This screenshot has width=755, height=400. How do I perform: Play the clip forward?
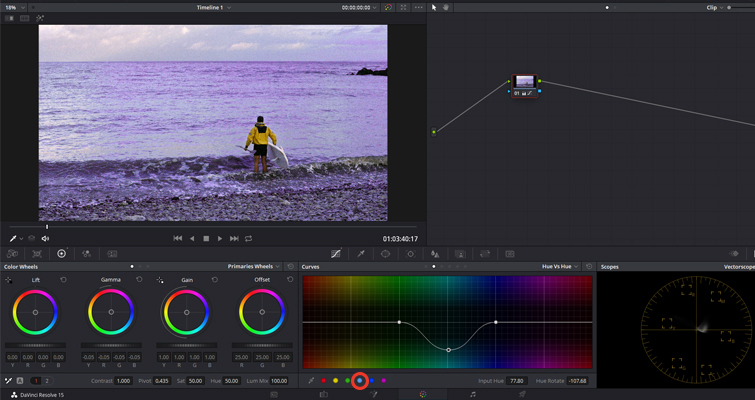pyautogui.click(x=220, y=239)
